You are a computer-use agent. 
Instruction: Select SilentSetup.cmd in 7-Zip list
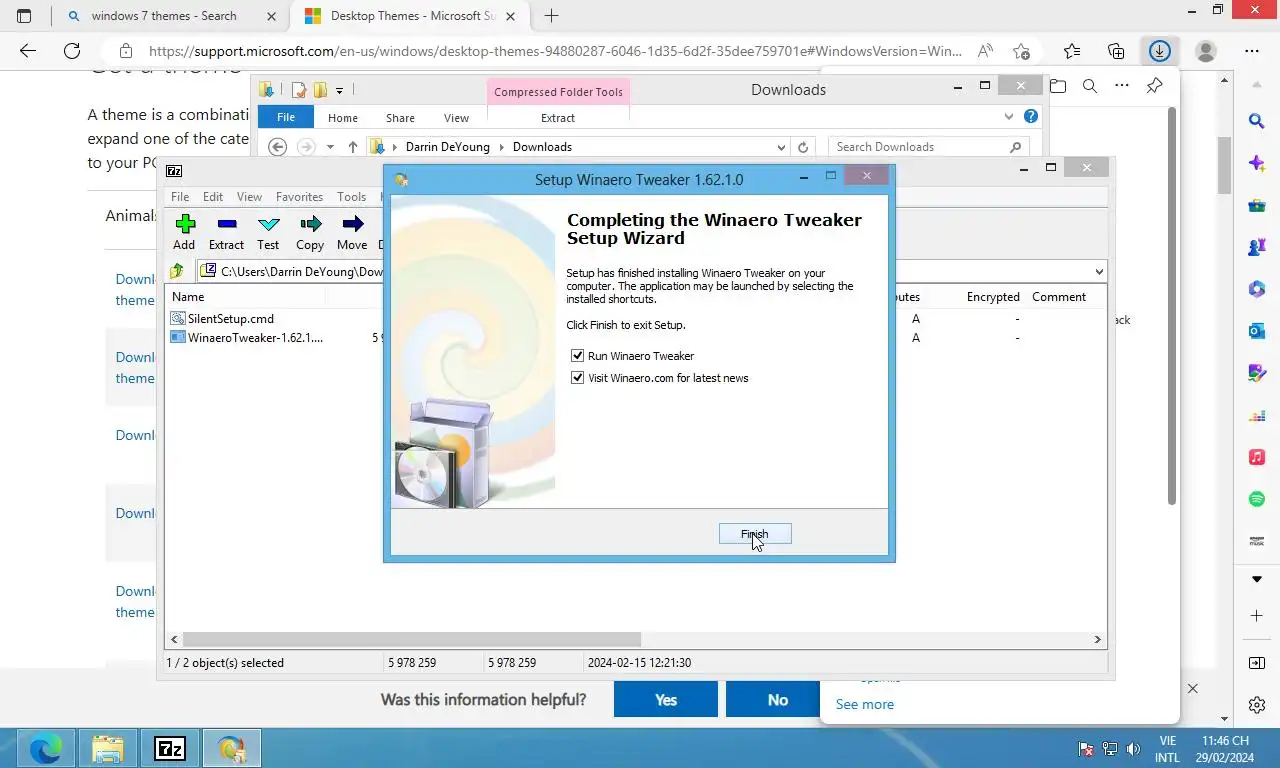click(x=230, y=319)
